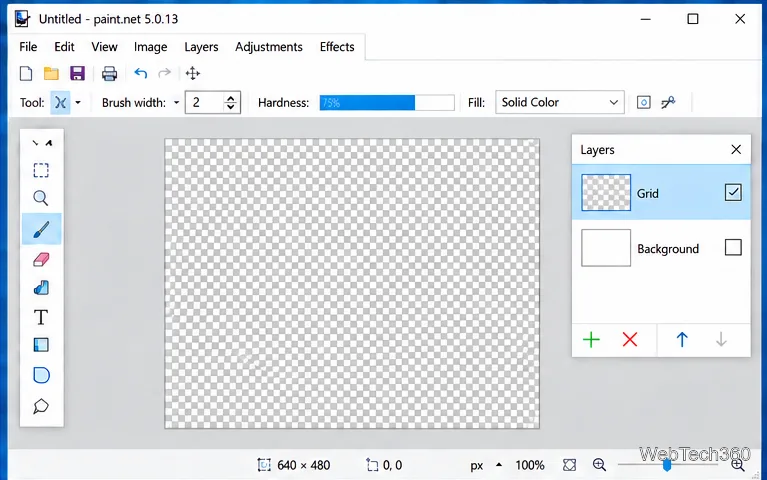Select the Zoom magnifier tool
This screenshot has width=767, height=480.
pyautogui.click(x=41, y=198)
